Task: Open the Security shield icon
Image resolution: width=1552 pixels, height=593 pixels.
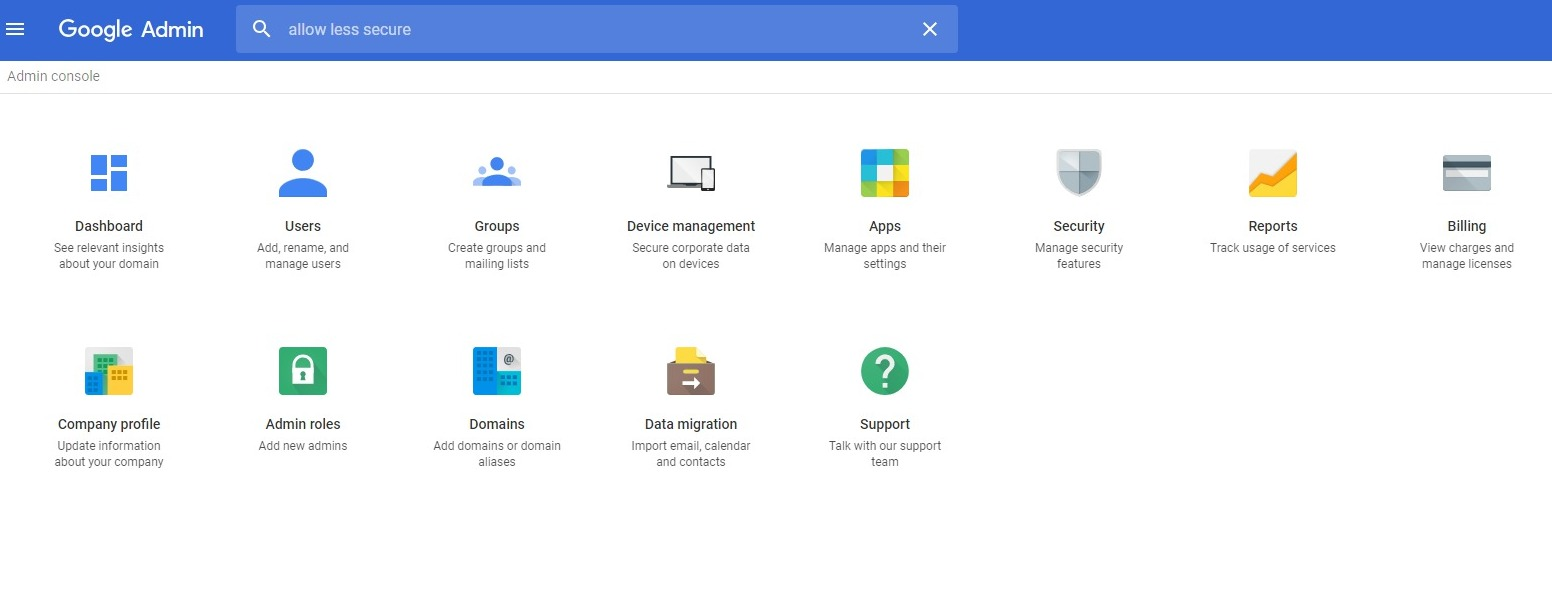Action: click(x=1079, y=173)
